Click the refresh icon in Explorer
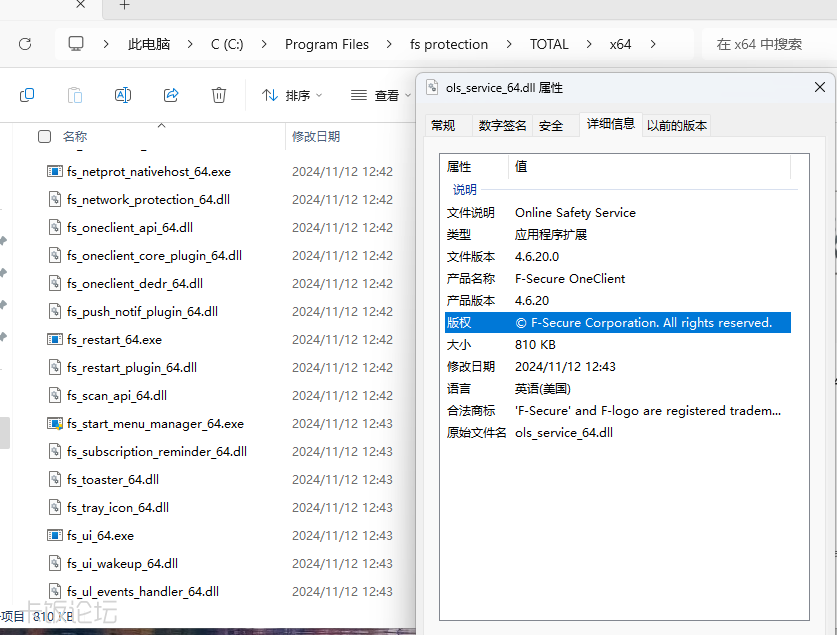The image size is (837, 635). coord(25,44)
